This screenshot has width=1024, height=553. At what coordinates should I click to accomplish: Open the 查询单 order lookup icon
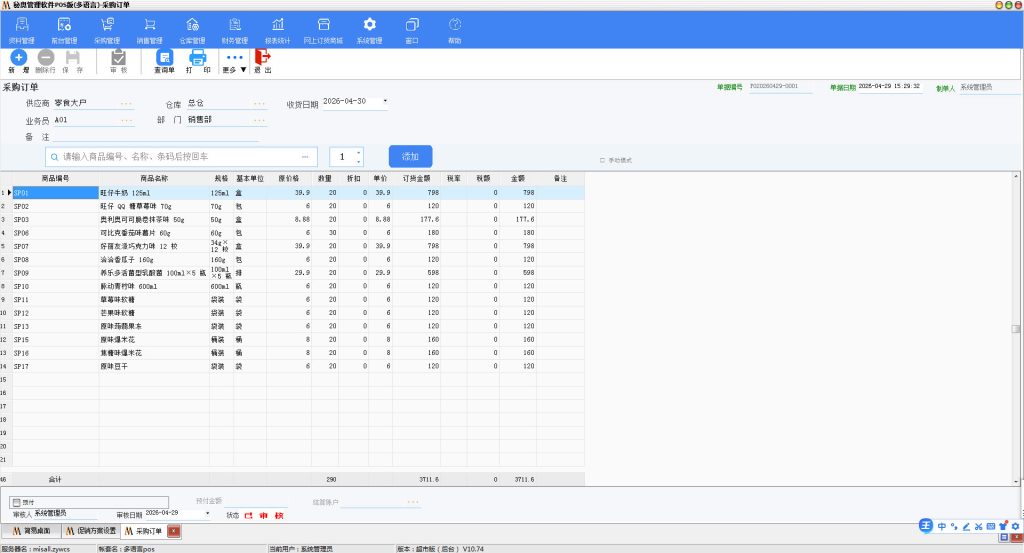tap(164, 62)
